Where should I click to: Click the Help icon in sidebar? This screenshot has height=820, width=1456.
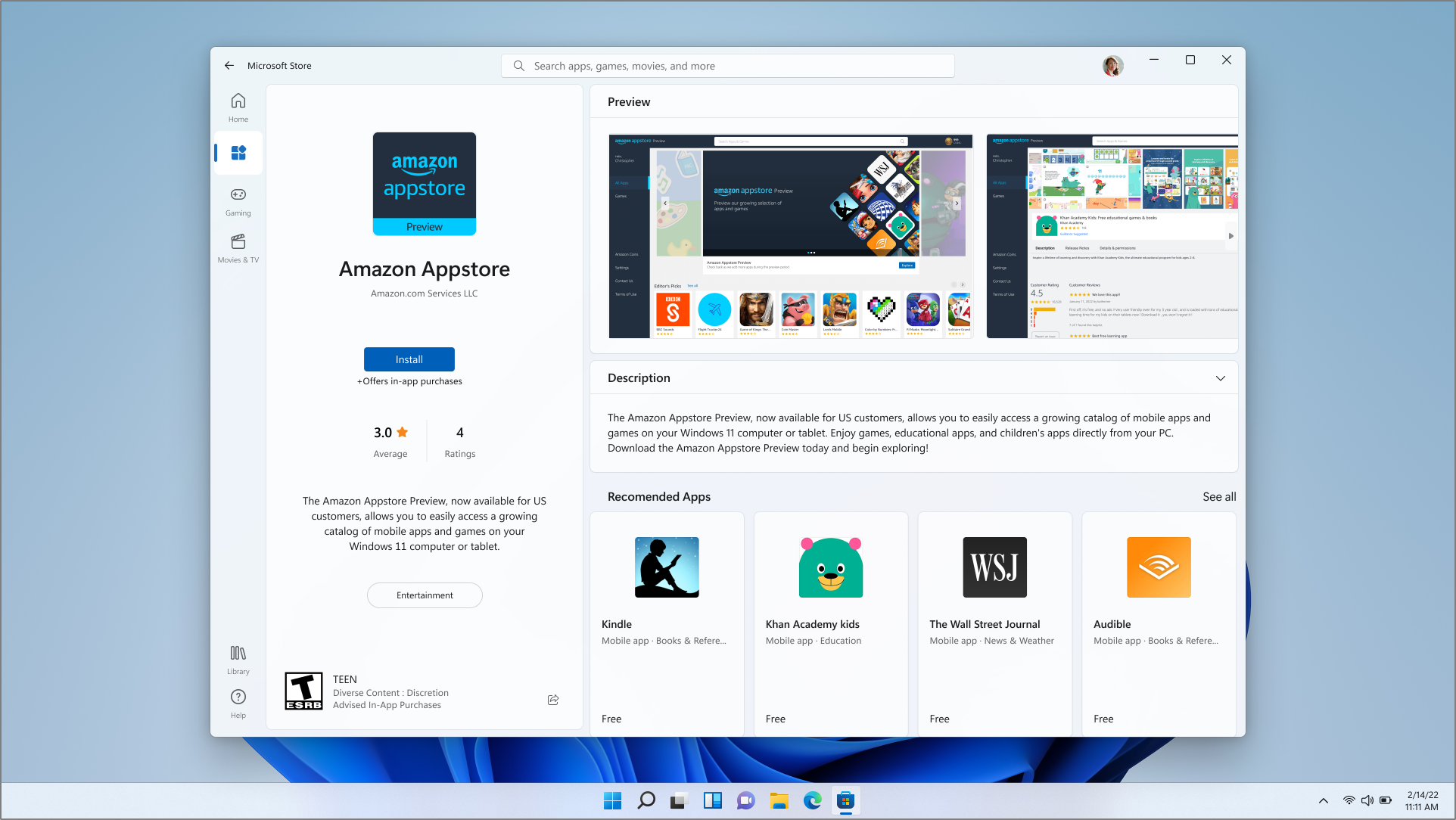pos(238,698)
